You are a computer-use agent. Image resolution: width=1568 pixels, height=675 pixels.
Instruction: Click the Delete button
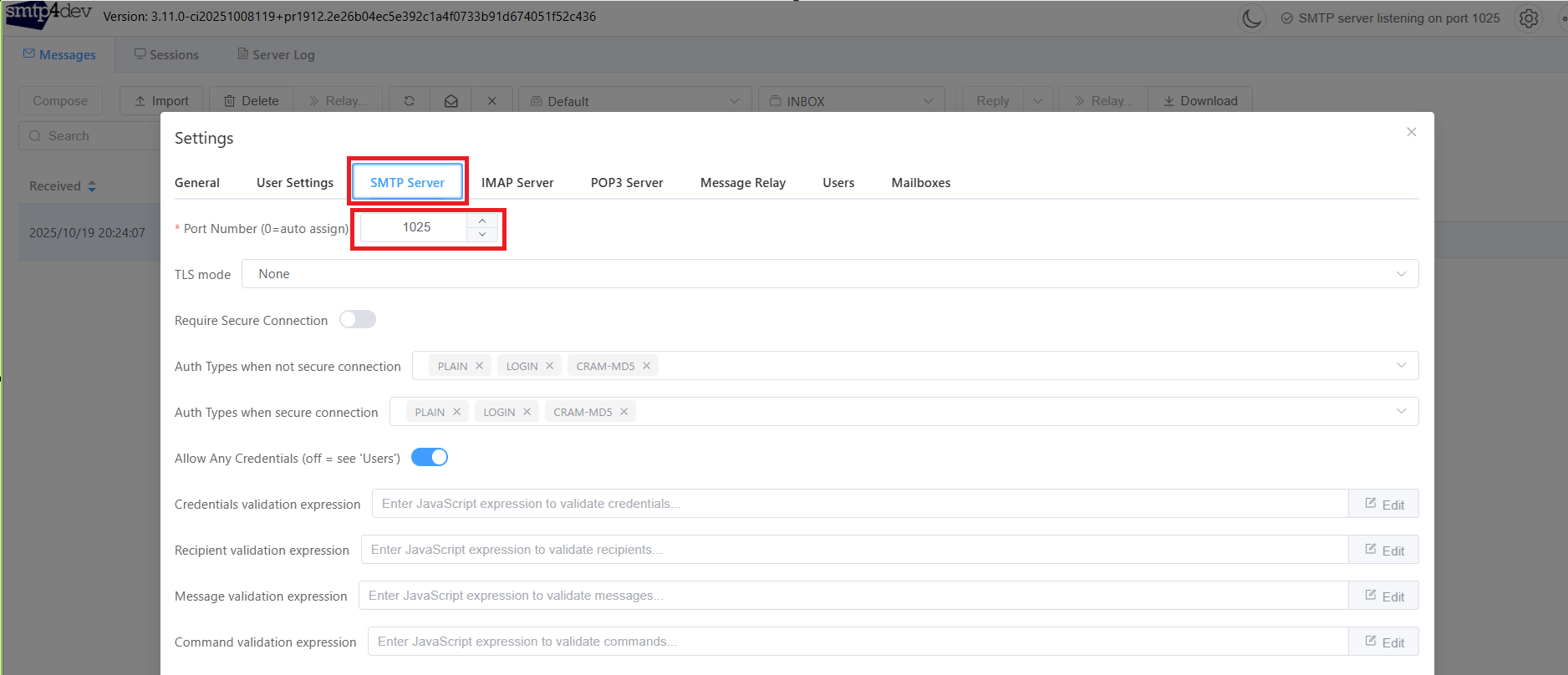(x=251, y=100)
